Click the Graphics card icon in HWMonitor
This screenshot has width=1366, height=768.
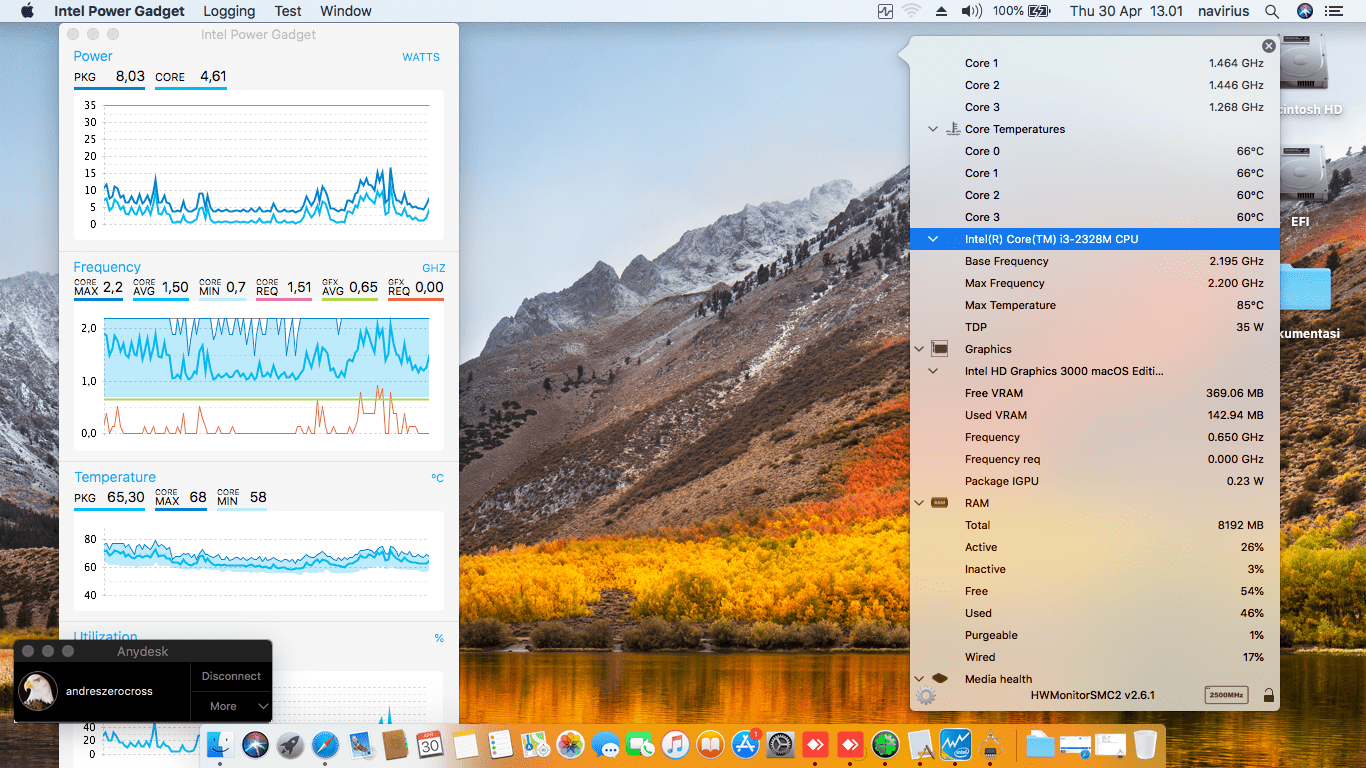(x=940, y=349)
